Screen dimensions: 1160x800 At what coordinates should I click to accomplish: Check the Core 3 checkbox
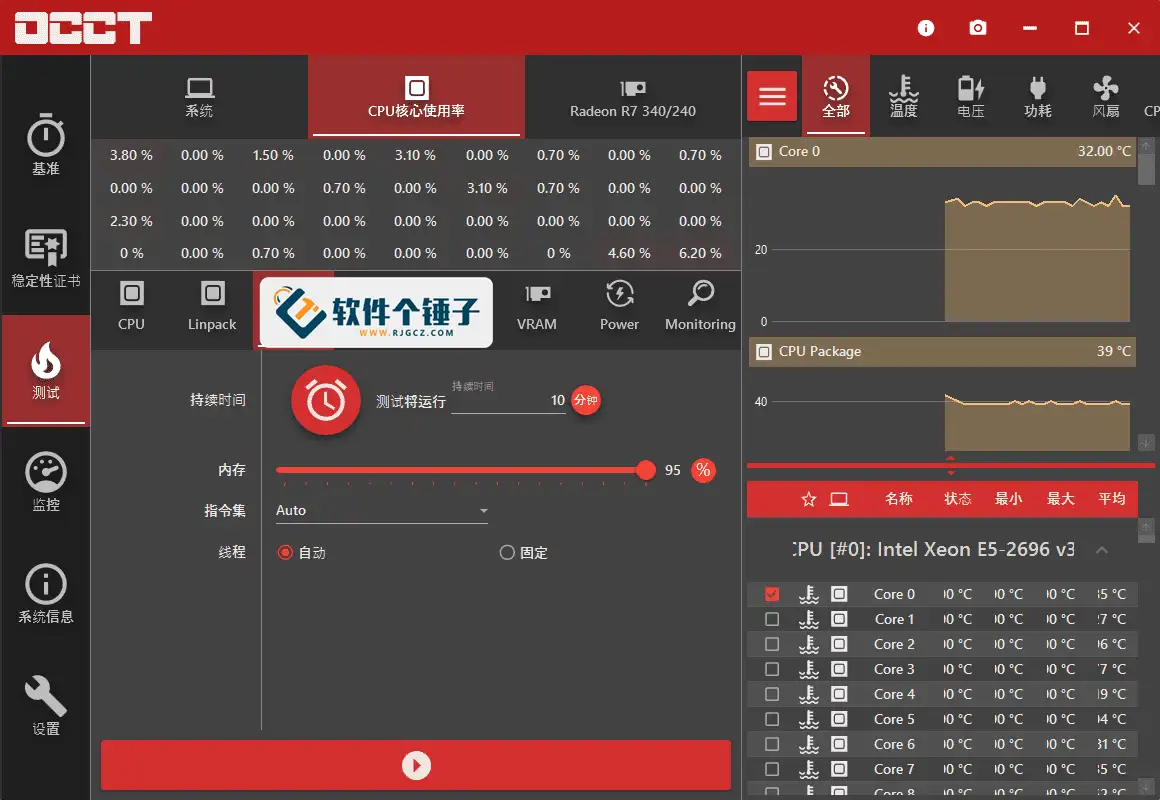click(772, 669)
